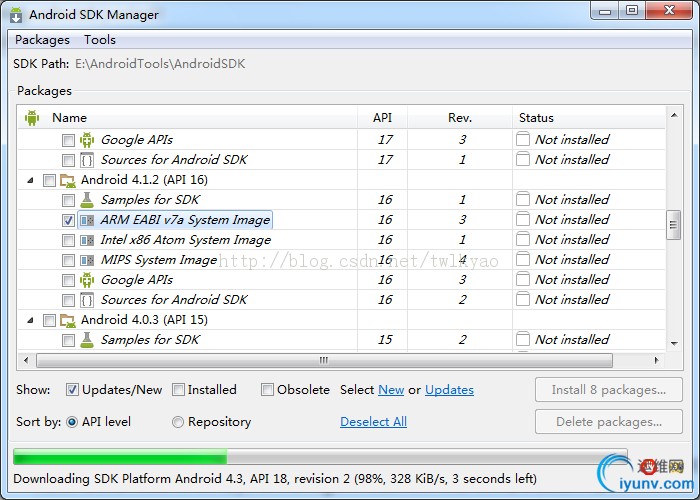Click the green download progress bar
The width and height of the screenshot is (700, 500).
click(120, 457)
